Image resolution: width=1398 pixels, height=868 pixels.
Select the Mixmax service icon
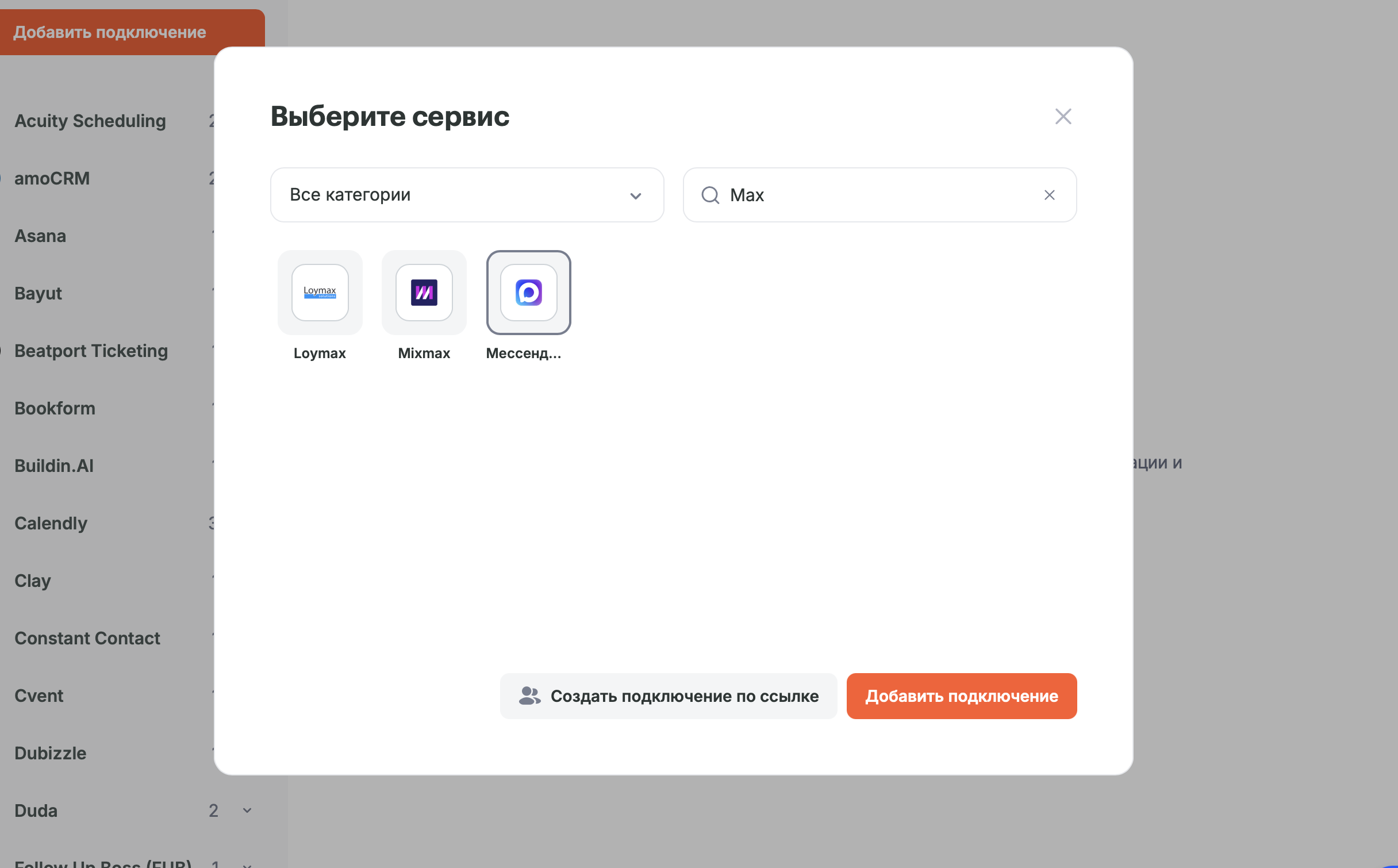click(x=424, y=293)
